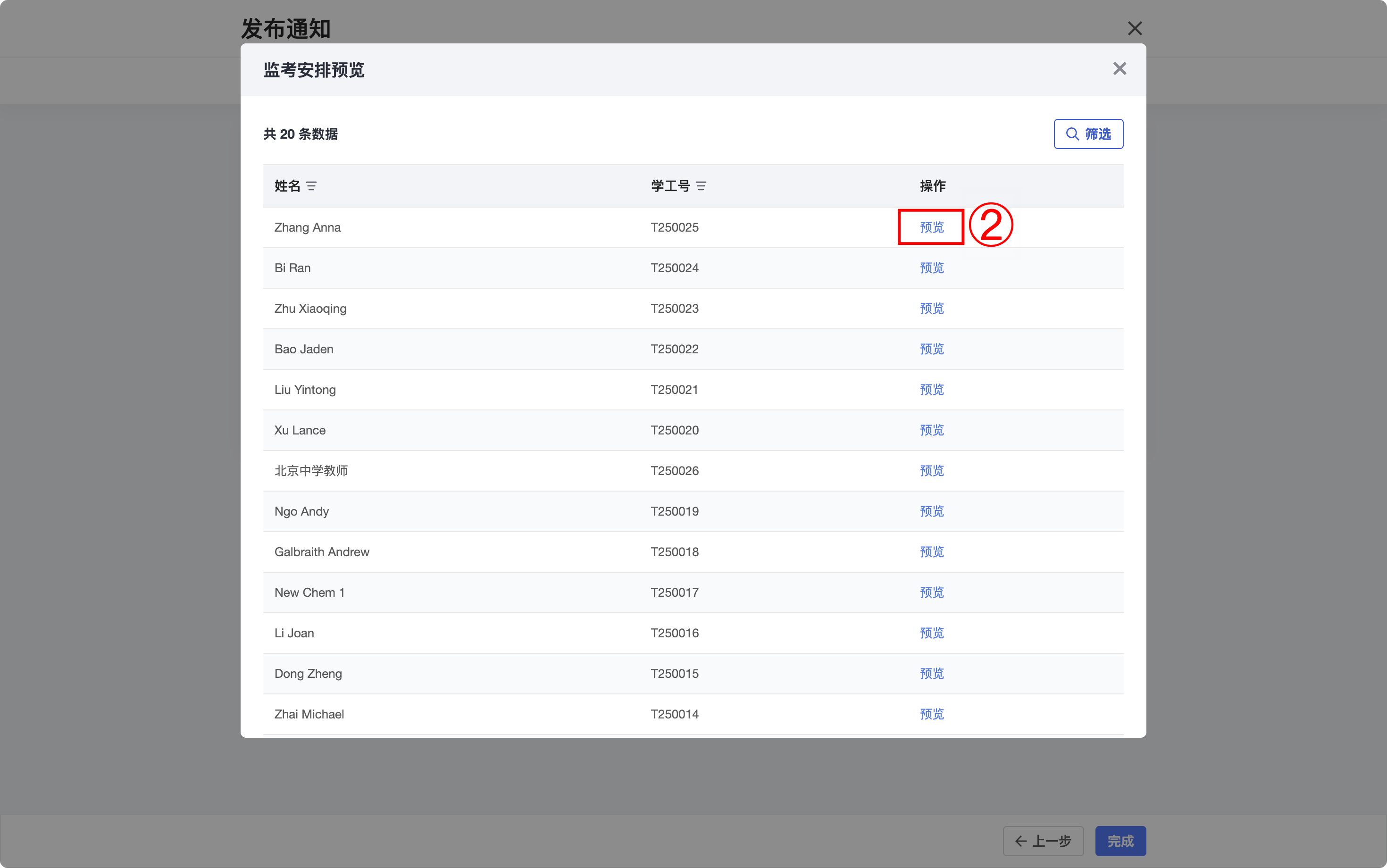Screen dimensions: 1387x868
Task: Preview Liu Yintong's arrangement
Action: point(931,390)
